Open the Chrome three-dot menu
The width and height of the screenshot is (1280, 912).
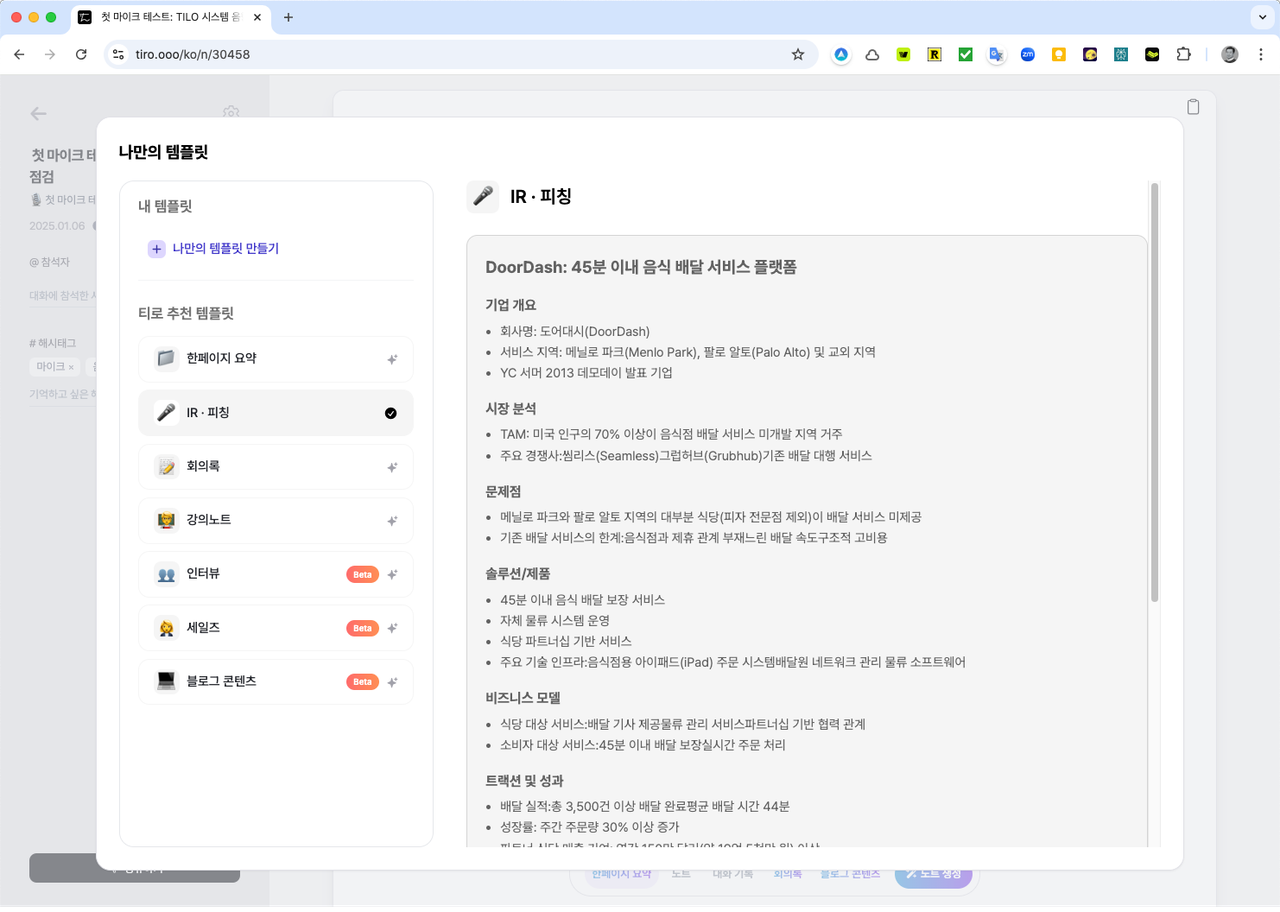point(1260,55)
